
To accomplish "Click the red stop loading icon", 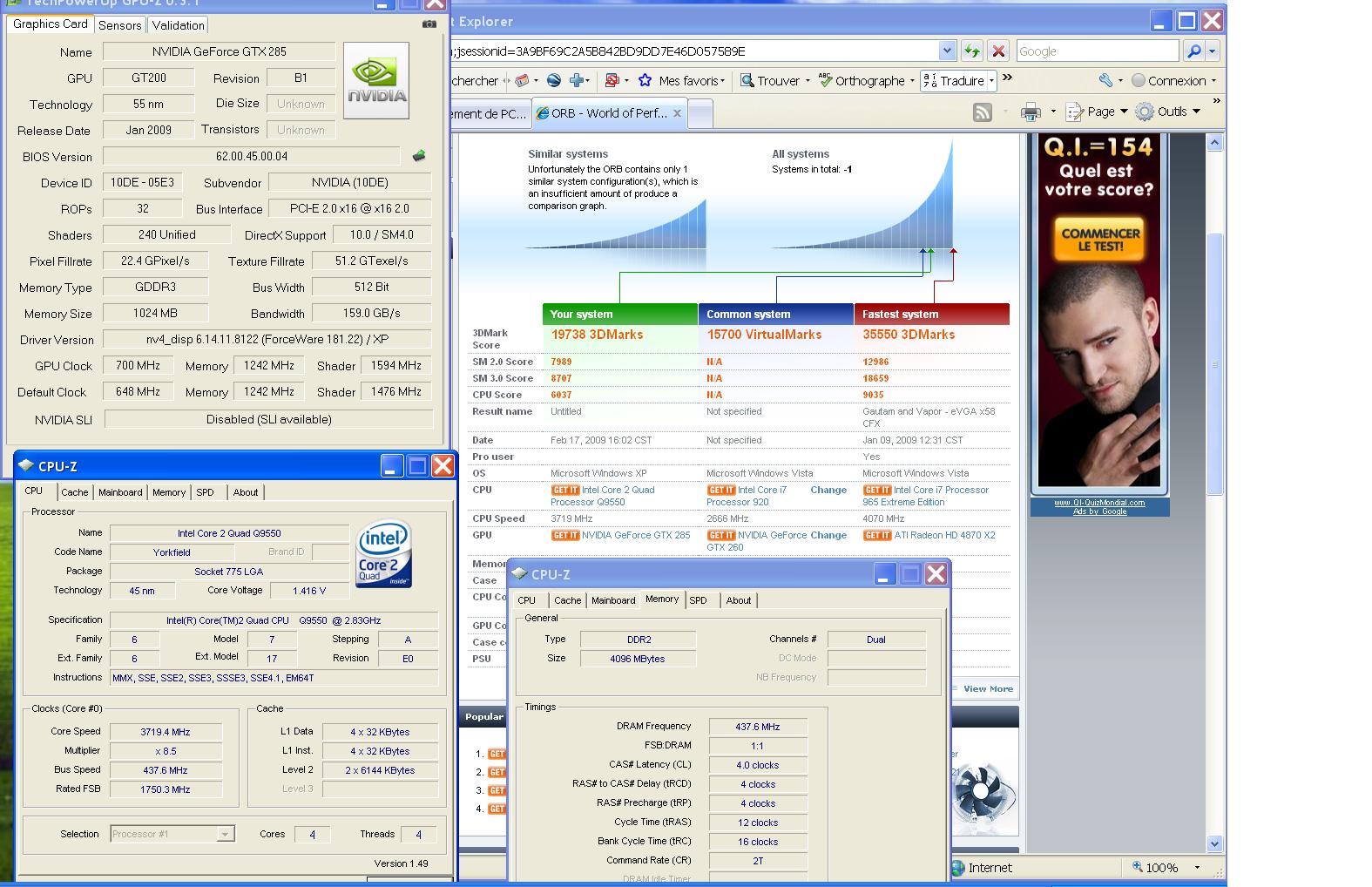I will pyautogui.click(x=998, y=51).
